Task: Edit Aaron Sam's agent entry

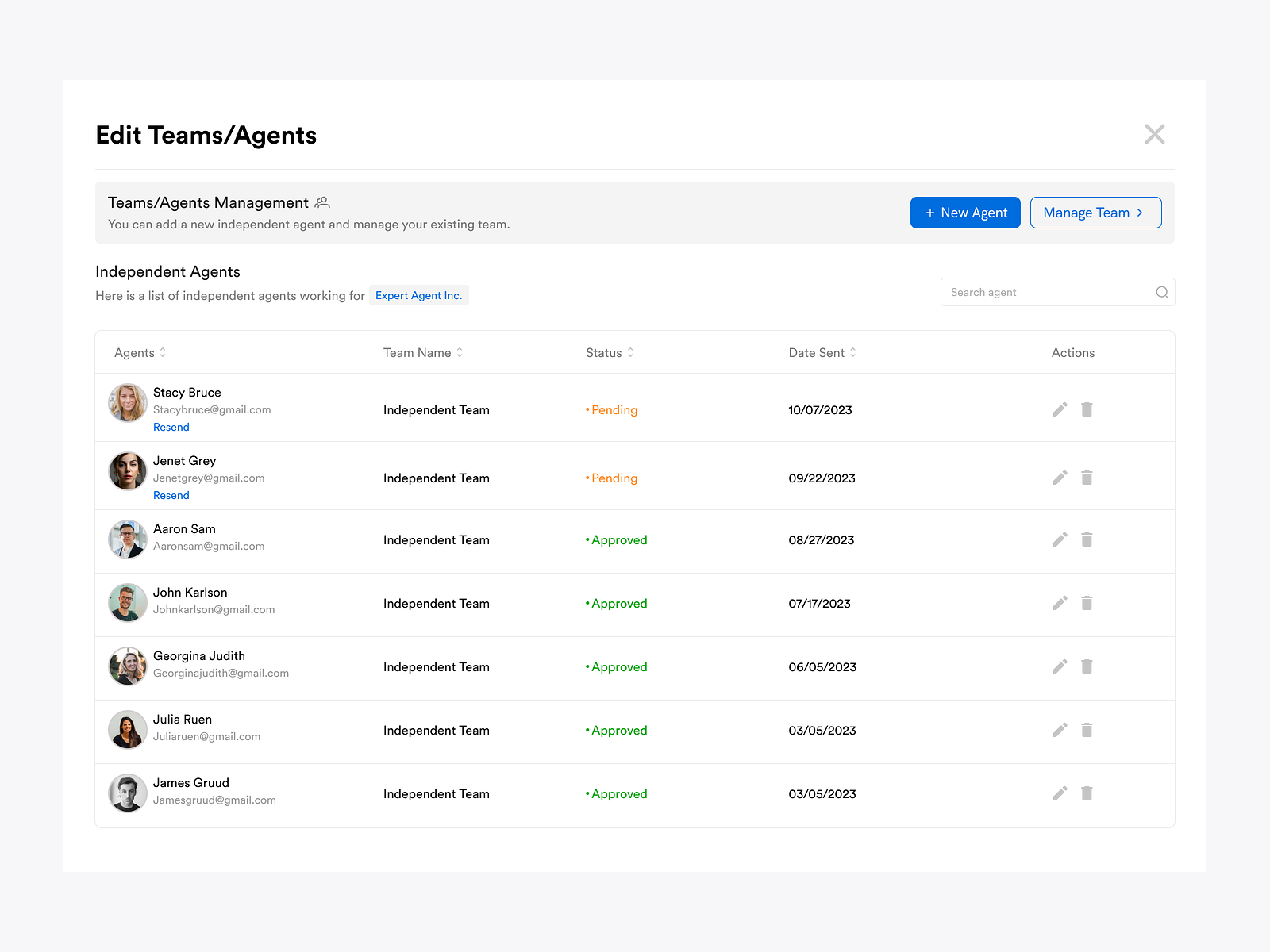Action: pos(1060,539)
